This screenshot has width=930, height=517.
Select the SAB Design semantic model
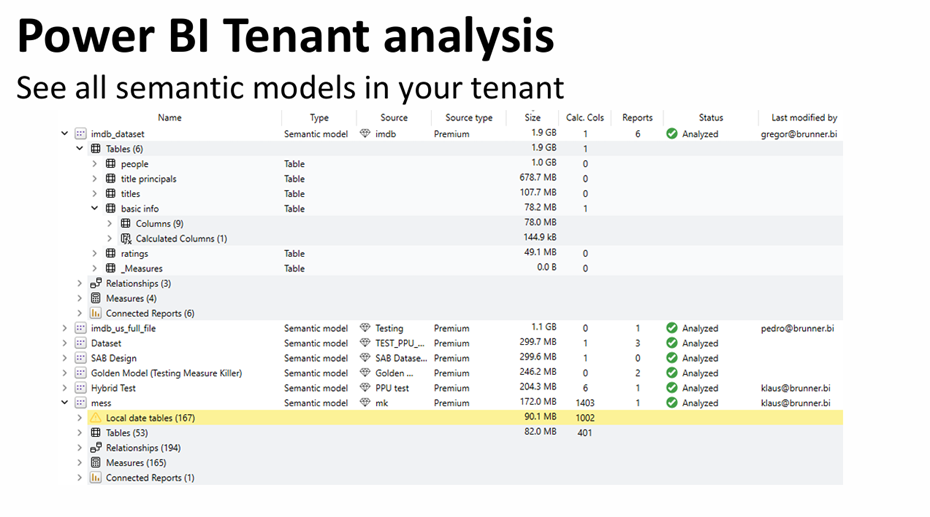pos(113,358)
